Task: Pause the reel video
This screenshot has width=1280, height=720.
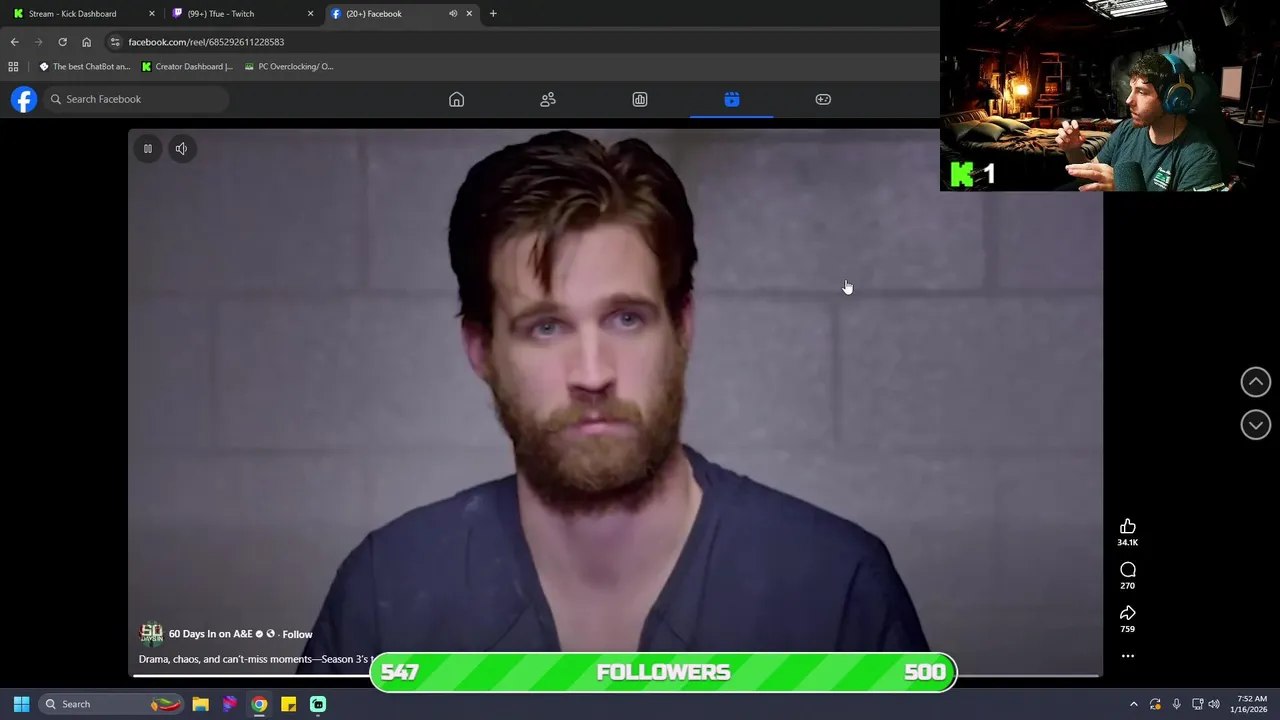Action: [x=148, y=149]
